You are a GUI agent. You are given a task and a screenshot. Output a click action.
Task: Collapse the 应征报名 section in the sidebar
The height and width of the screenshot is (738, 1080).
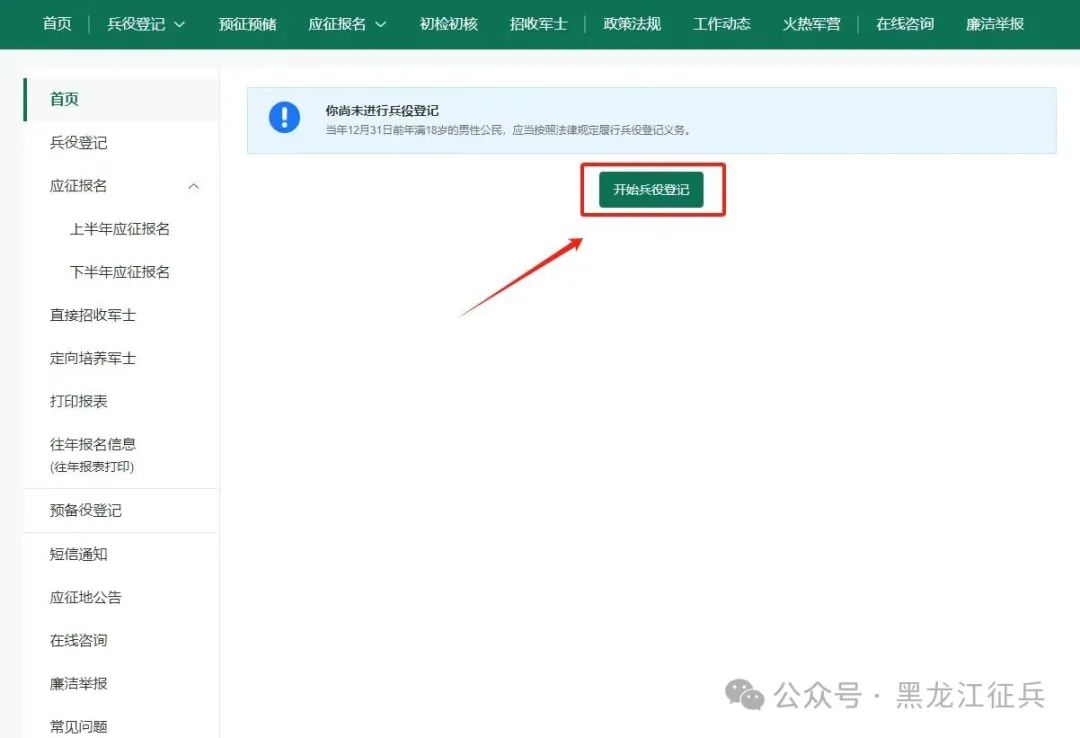coord(193,185)
